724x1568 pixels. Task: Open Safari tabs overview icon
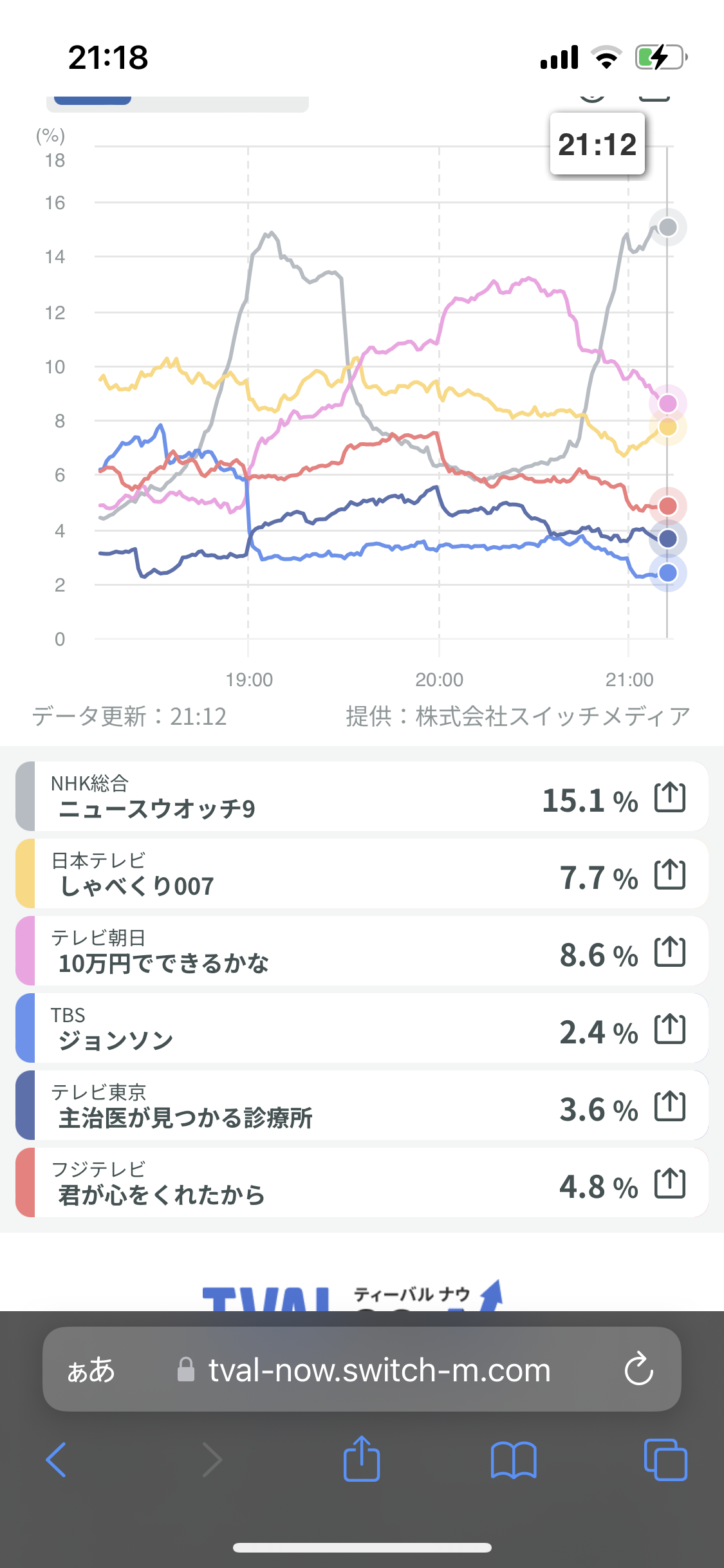(665, 1459)
